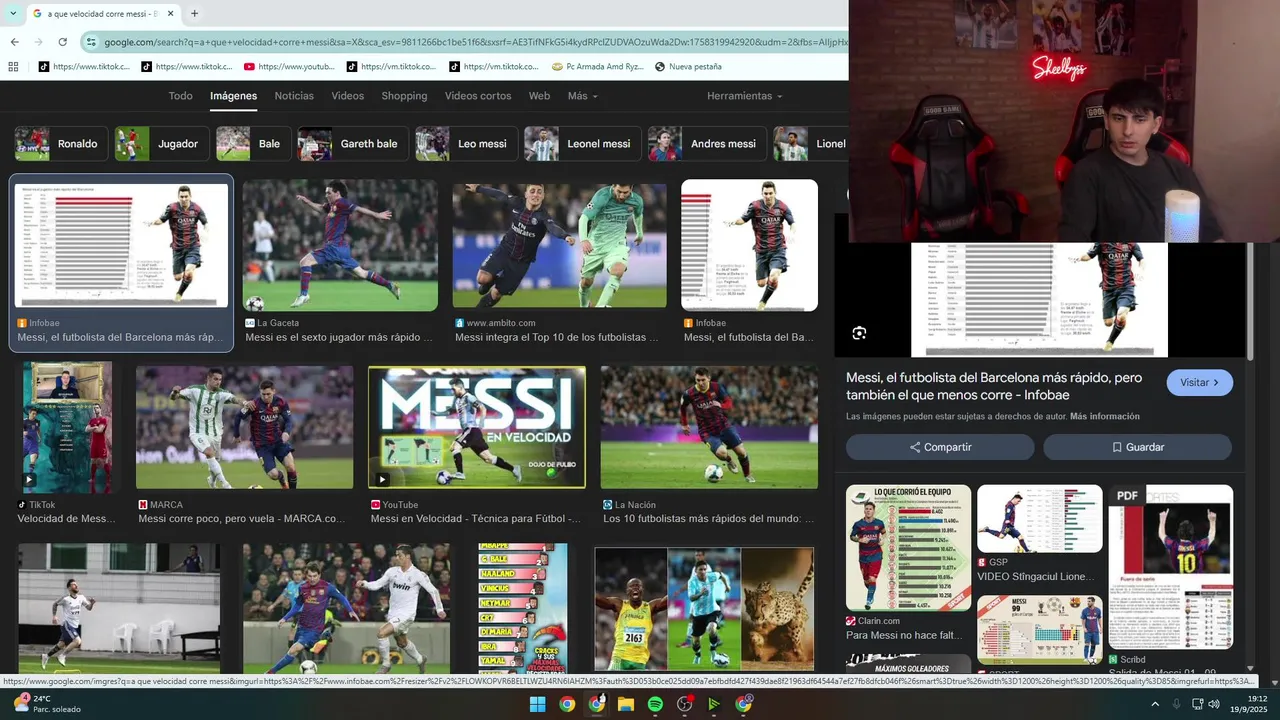The width and height of the screenshot is (1280, 720).
Task: Open the La Gaceta Messi sprint image
Action: [340, 245]
